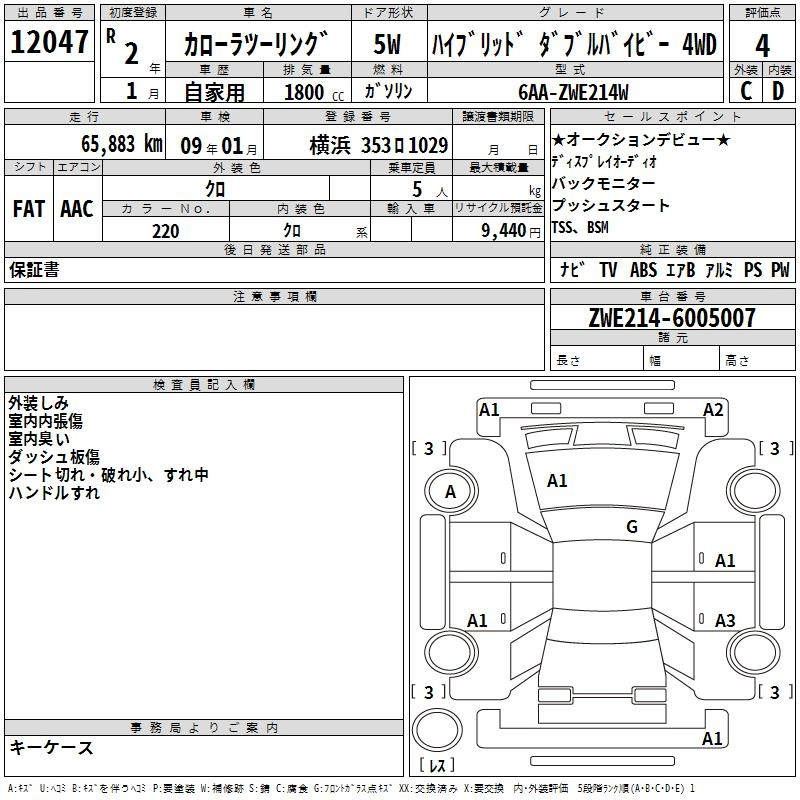This screenshot has width=800, height=800.
Task: Click the interior grade letter D
Action: tap(778, 91)
